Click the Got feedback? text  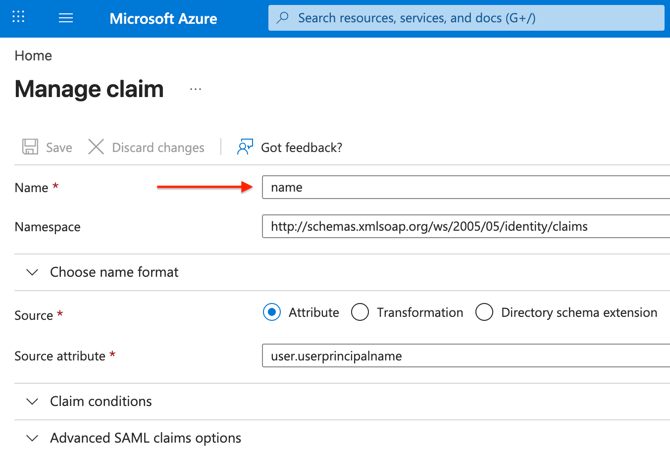(301, 147)
